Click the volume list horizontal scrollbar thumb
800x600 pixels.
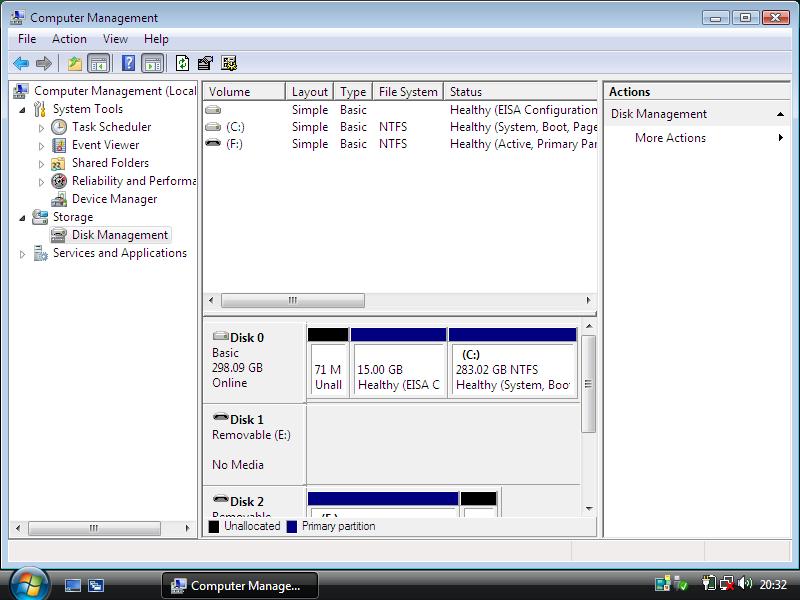tap(293, 301)
